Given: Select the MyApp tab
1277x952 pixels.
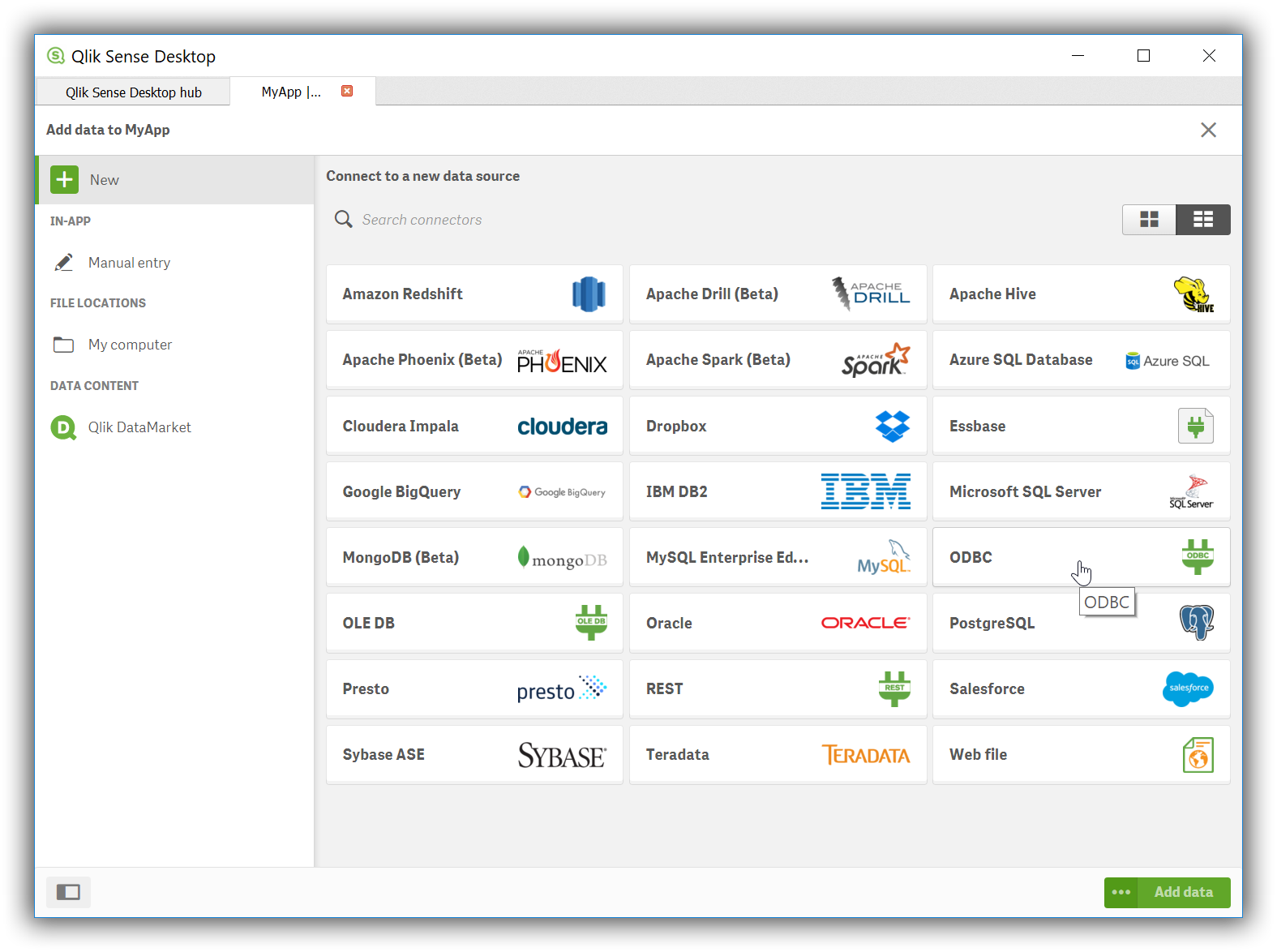Looking at the screenshot, I should [290, 92].
